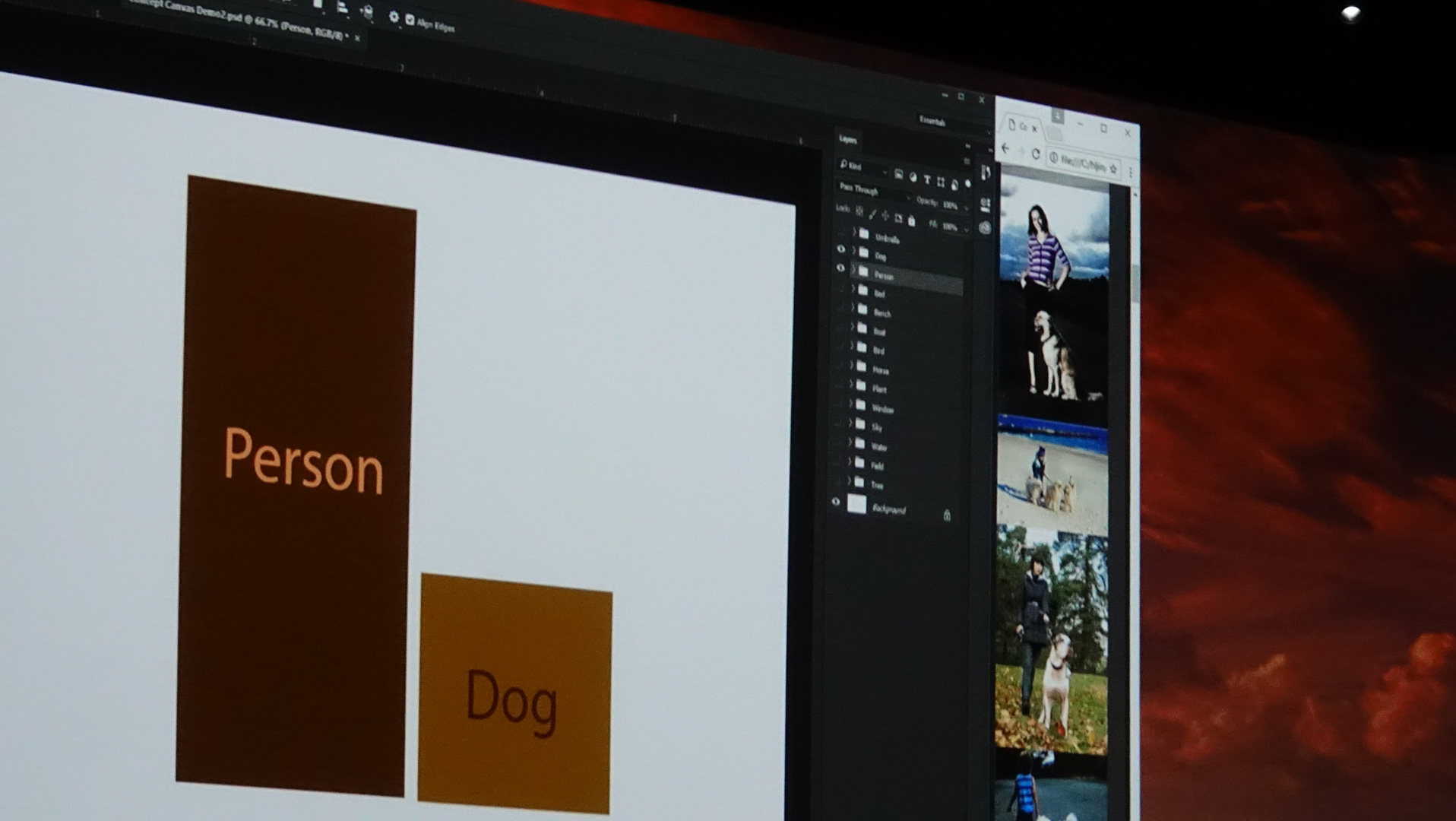
Task: Click the pixel layer filter icon
Action: (898, 175)
